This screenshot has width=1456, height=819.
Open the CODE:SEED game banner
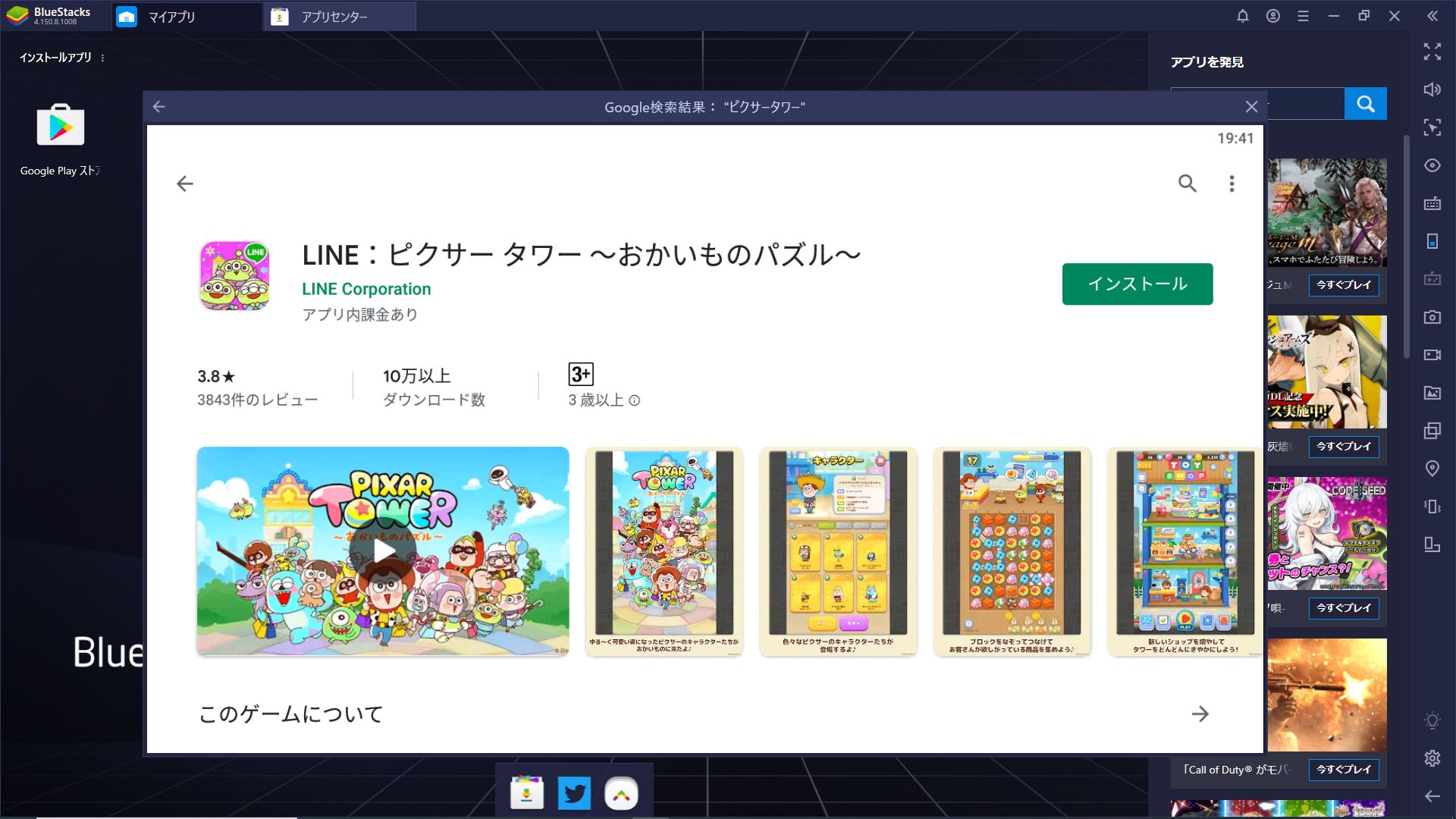coord(1327,533)
